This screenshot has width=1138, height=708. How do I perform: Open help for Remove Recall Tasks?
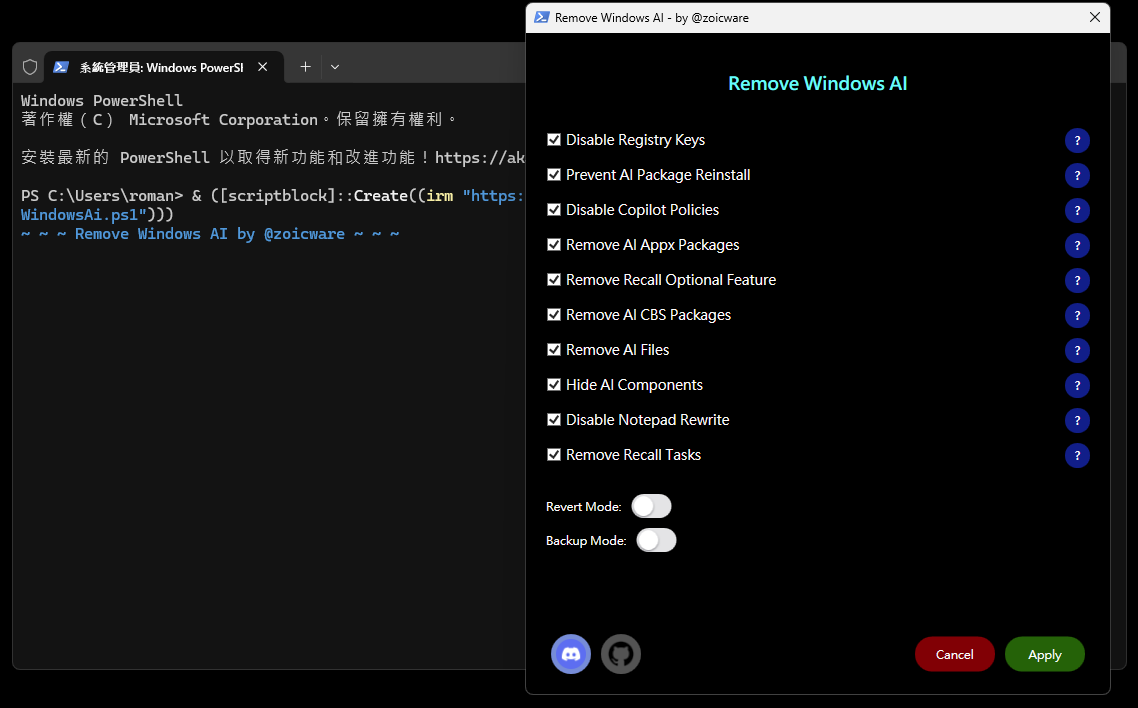tap(1077, 455)
